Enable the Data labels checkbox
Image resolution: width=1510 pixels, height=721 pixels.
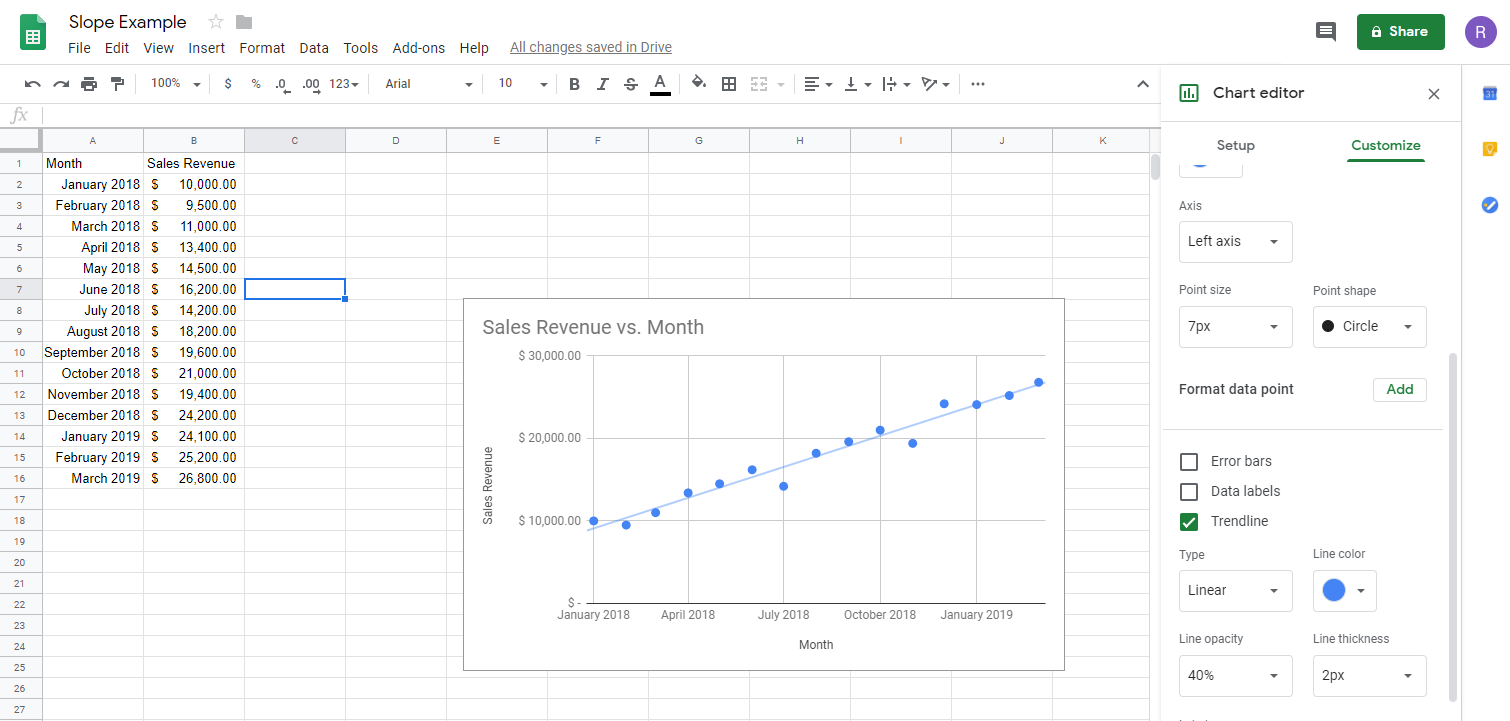click(1189, 492)
